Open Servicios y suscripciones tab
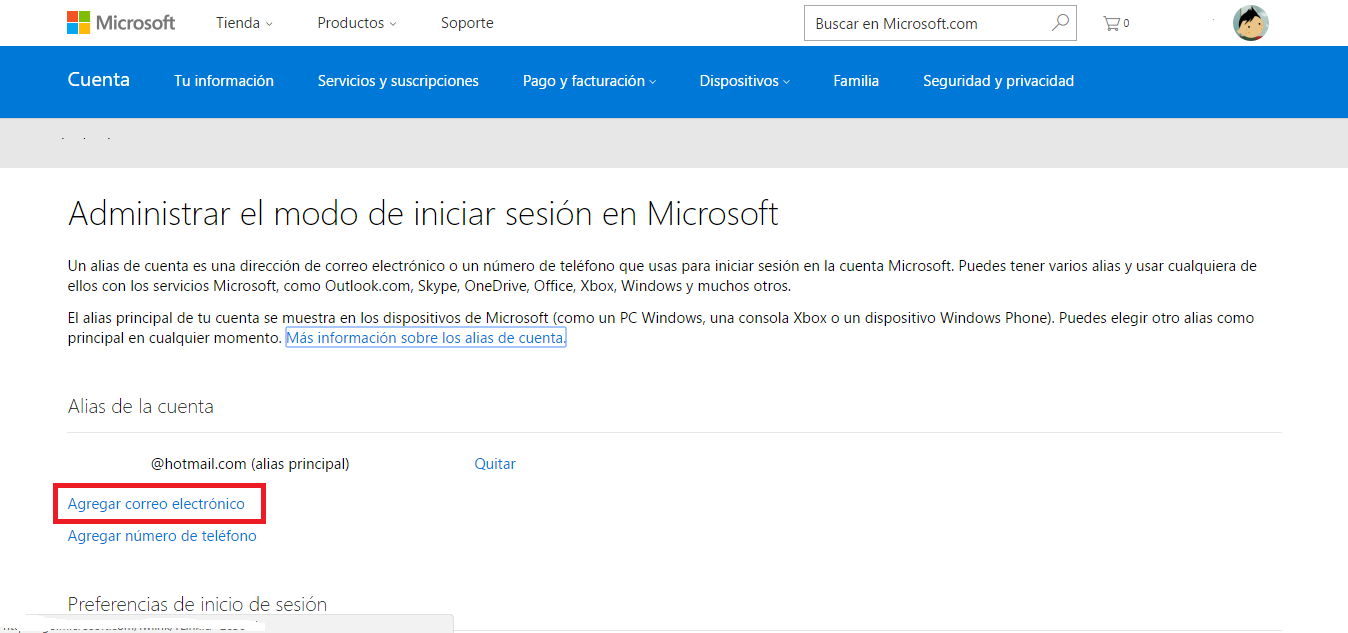 [398, 81]
